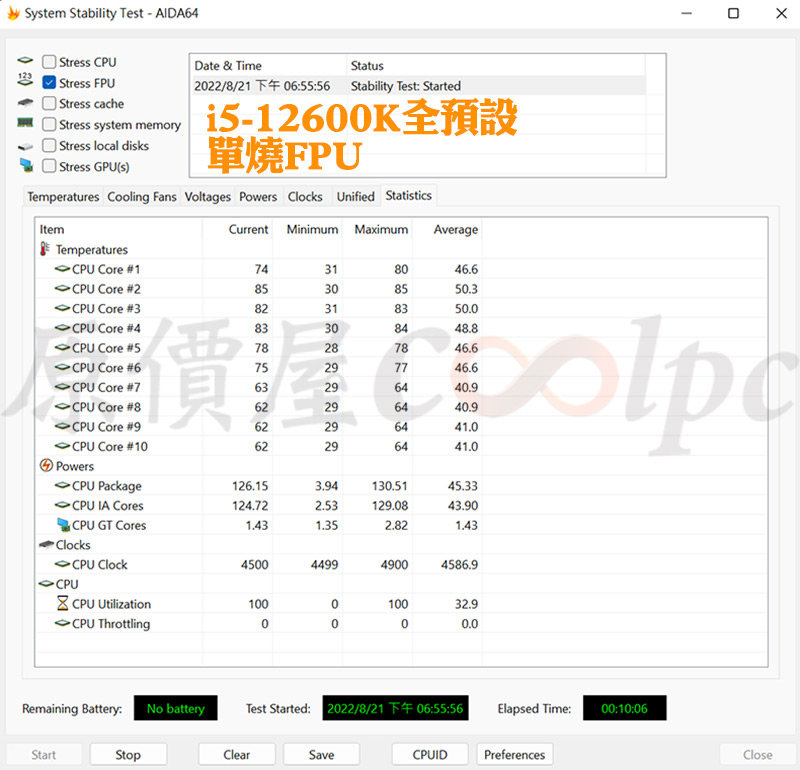Screen dimensions: 800x770
Task: Click the Date & Time log column header
Action: pyautogui.click(x=268, y=66)
